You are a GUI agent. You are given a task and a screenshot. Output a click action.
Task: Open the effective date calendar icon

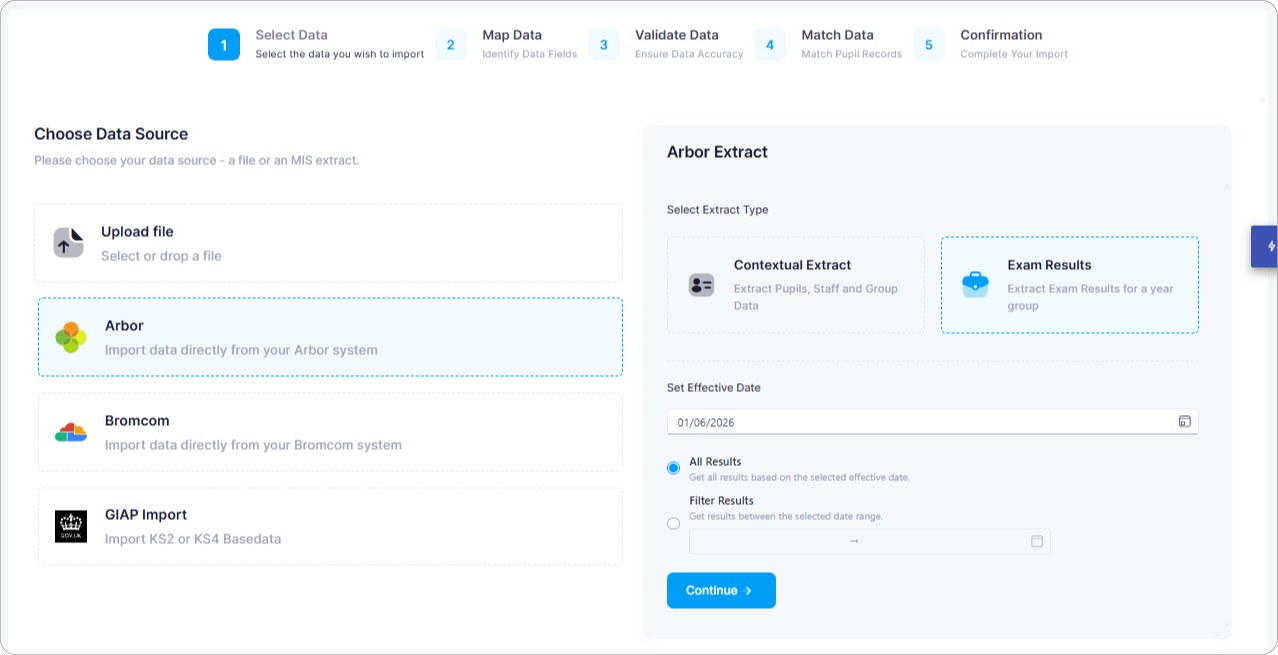click(1184, 422)
